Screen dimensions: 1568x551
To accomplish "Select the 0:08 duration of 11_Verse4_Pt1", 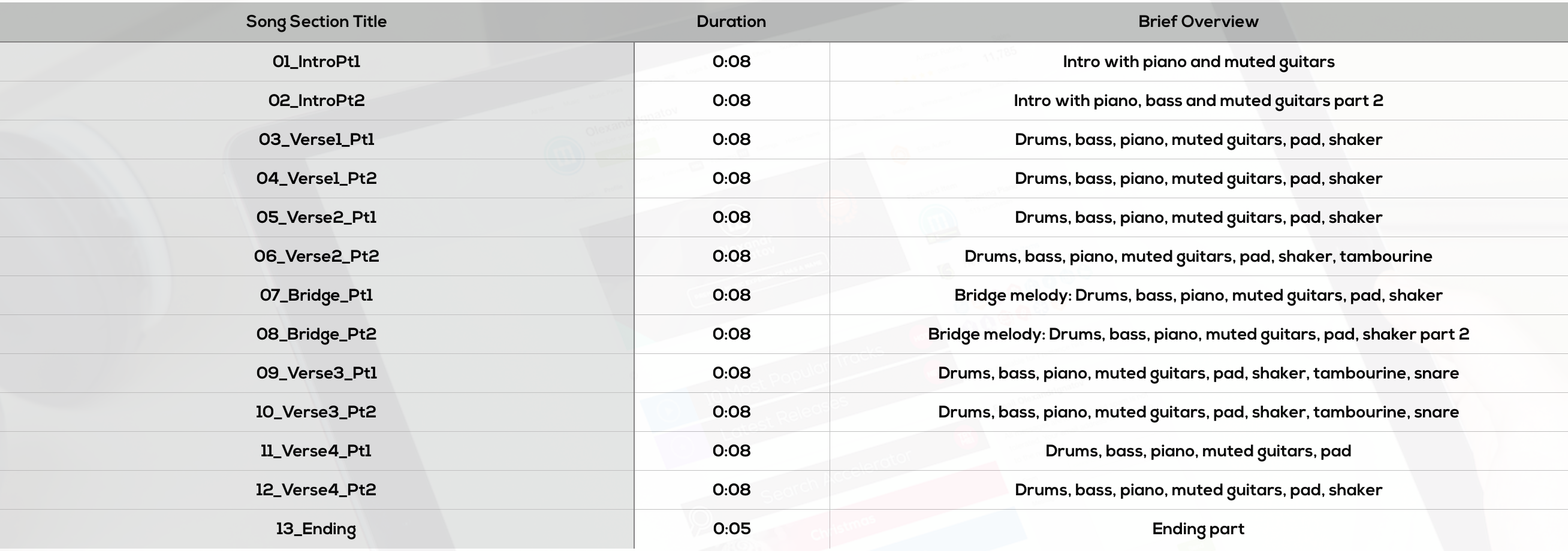I will click(x=731, y=450).
